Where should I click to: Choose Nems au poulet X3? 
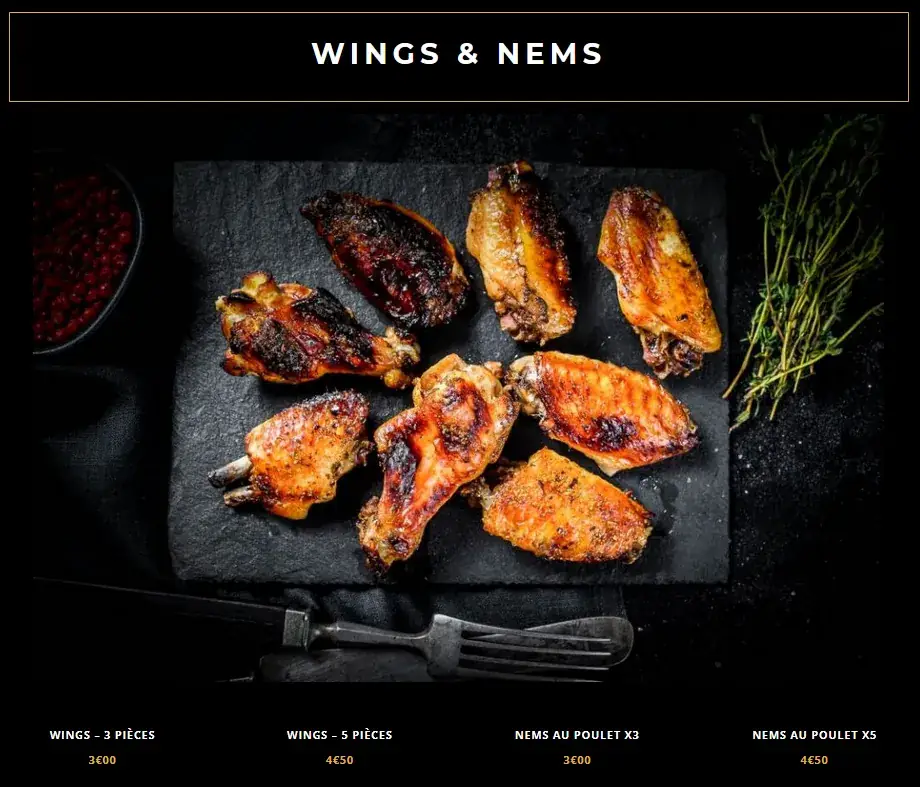[x=577, y=735]
